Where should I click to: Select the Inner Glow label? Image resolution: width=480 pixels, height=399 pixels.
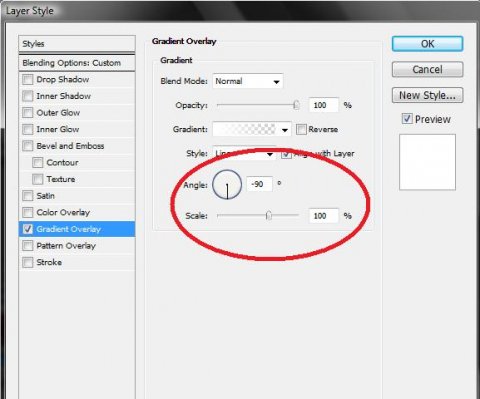[x=58, y=129]
